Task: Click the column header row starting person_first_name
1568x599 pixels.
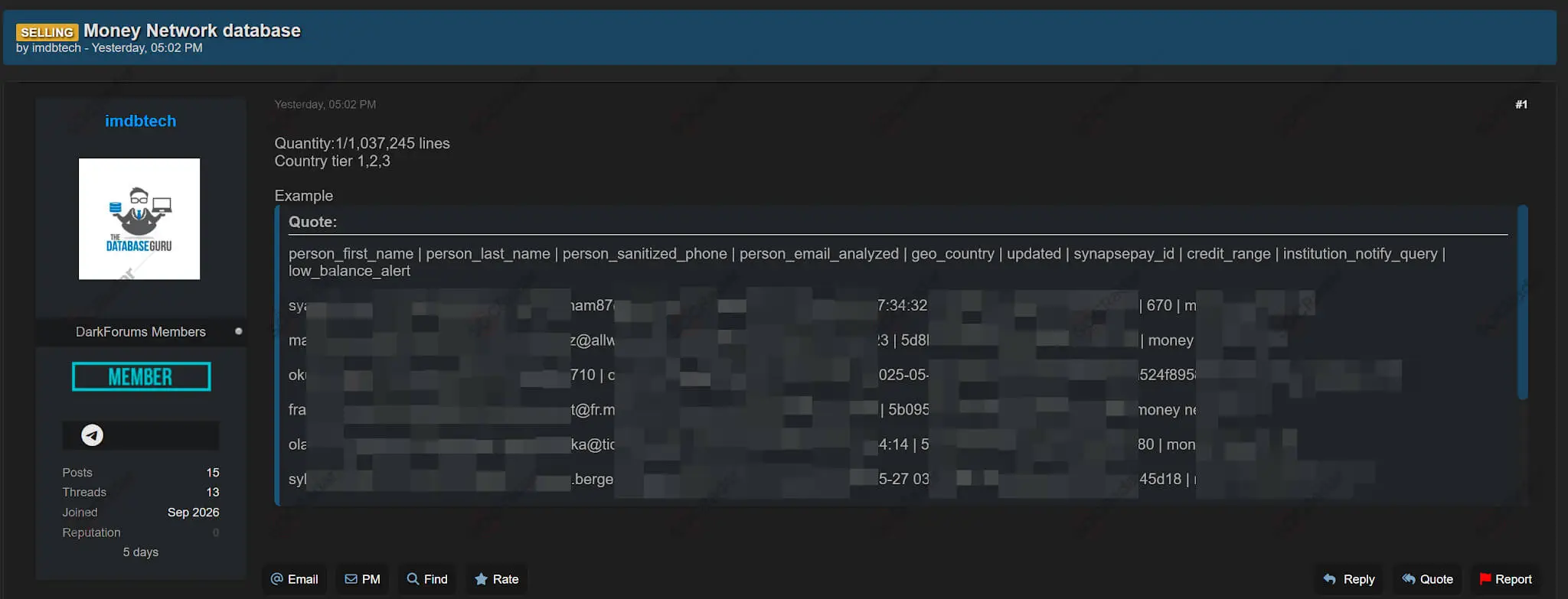Action: coord(867,262)
